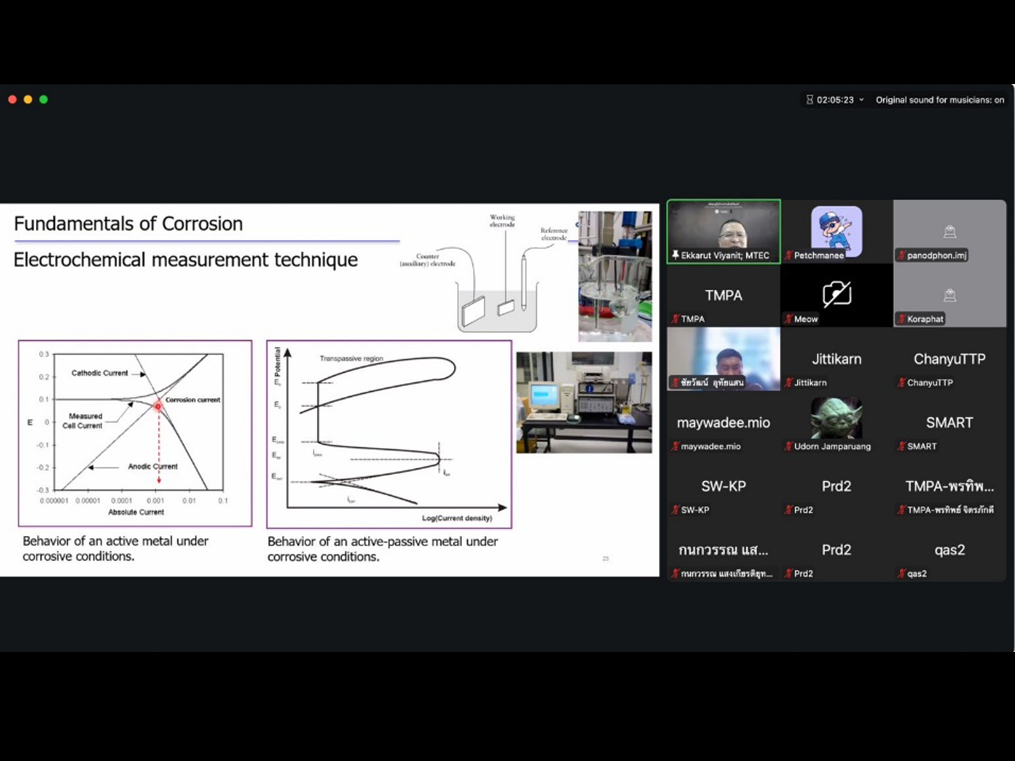Click the placeholder avatar icon on panodphon.imj's tile
The width and height of the screenshot is (1015, 761).
click(949, 231)
